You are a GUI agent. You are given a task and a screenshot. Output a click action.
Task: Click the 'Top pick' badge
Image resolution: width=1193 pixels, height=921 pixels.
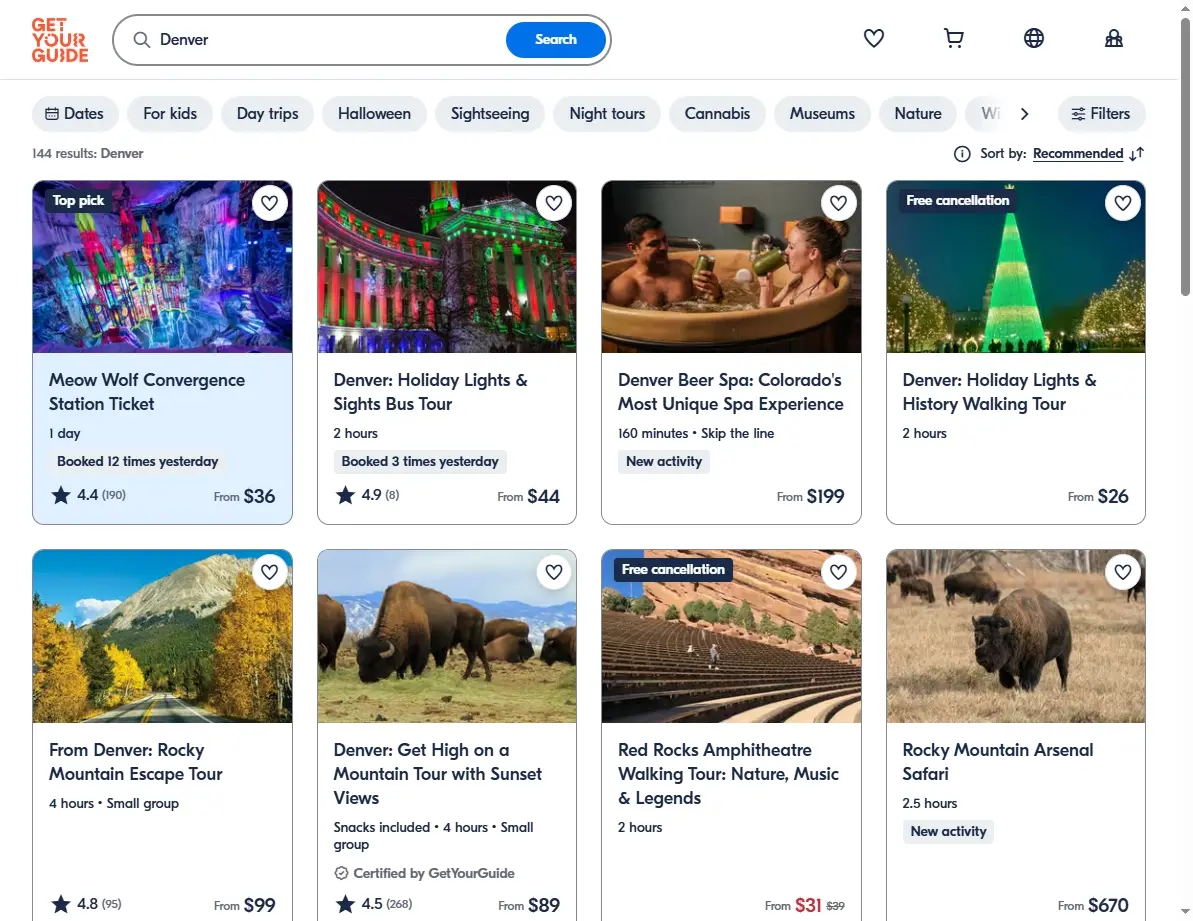pyautogui.click(x=78, y=201)
